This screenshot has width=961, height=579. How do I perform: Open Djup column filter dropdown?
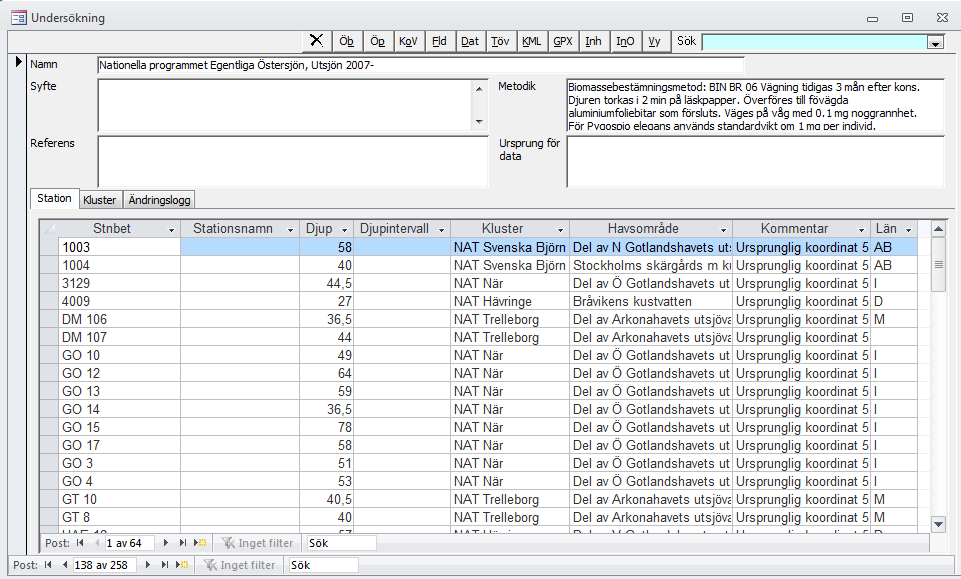(x=344, y=230)
